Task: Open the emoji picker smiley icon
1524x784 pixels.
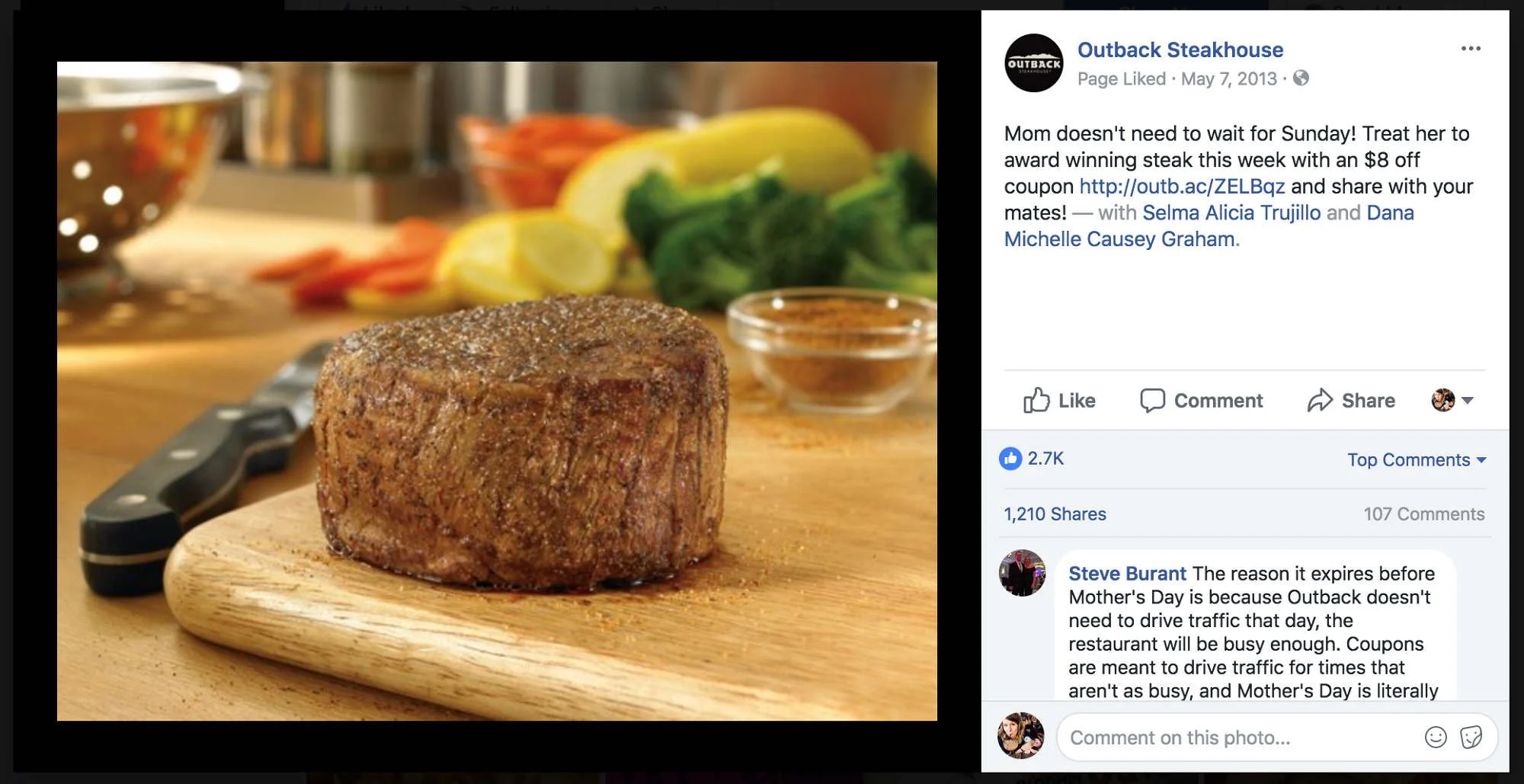Action: [1436, 737]
